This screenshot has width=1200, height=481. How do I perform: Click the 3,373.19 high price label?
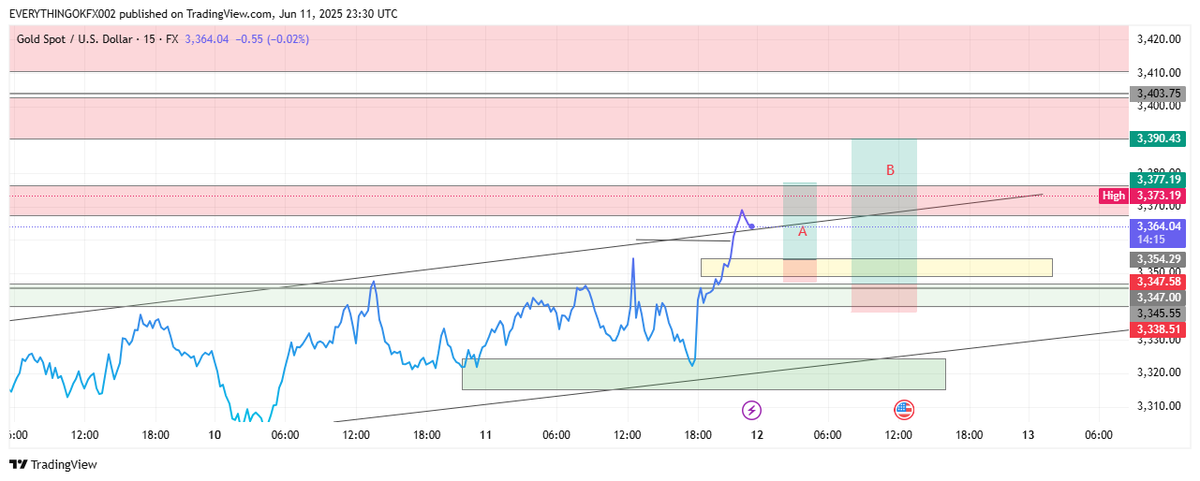pyautogui.click(x=1157, y=195)
